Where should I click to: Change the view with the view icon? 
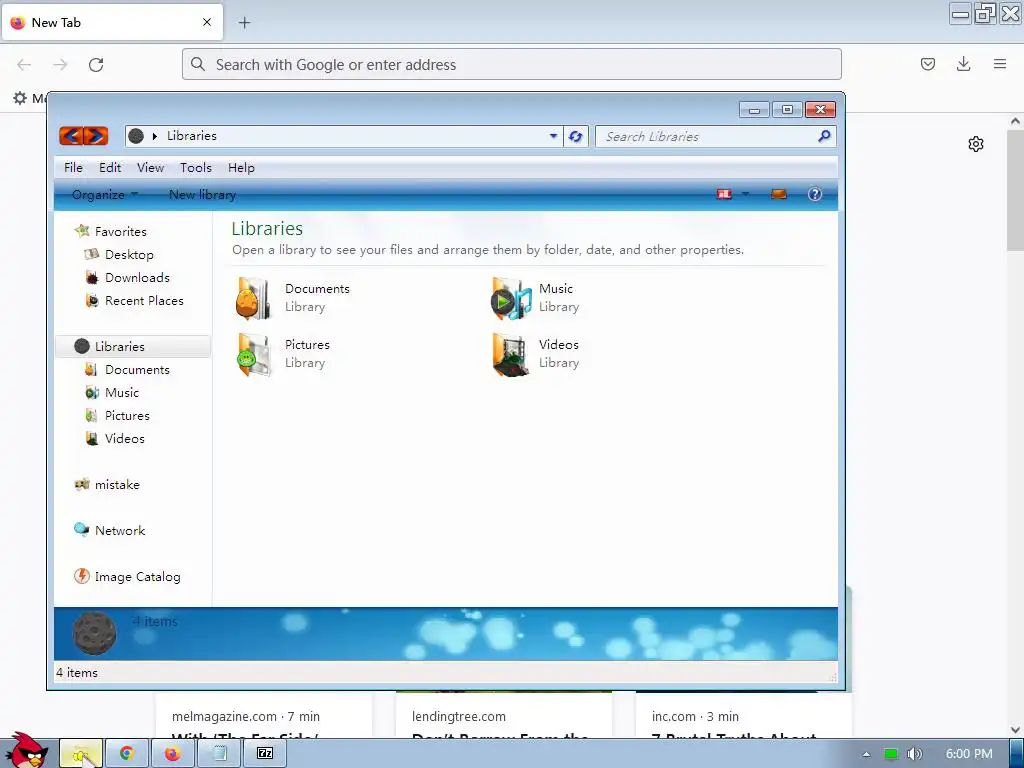tap(724, 194)
